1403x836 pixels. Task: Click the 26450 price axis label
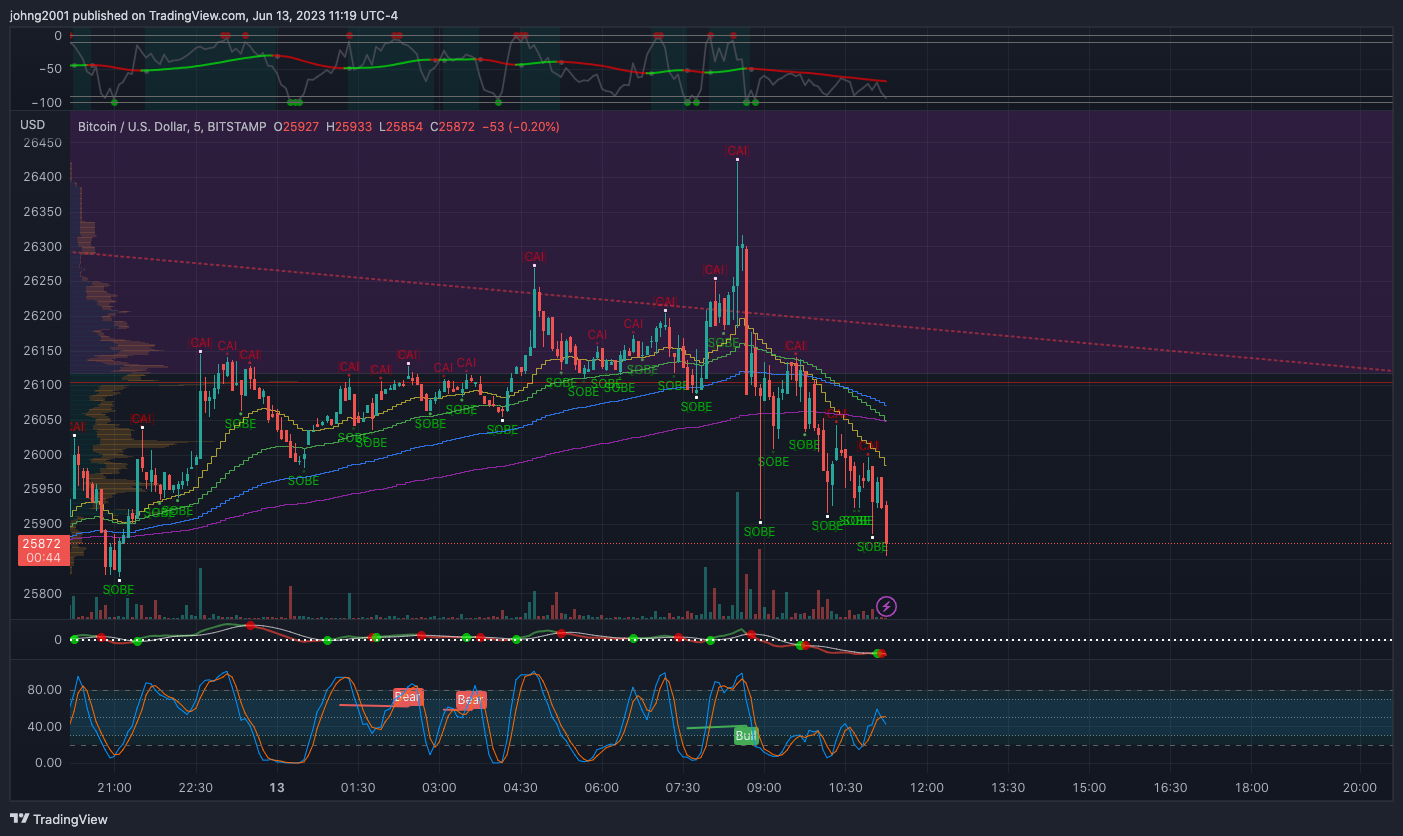[42, 143]
